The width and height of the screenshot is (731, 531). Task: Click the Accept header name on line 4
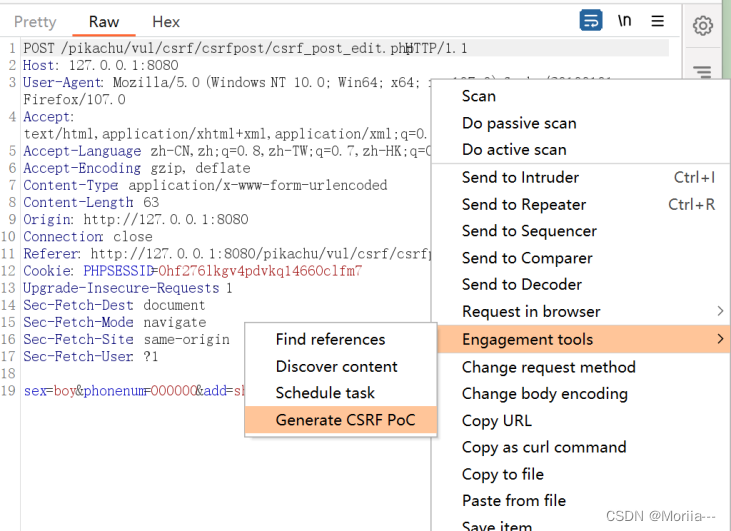48,117
